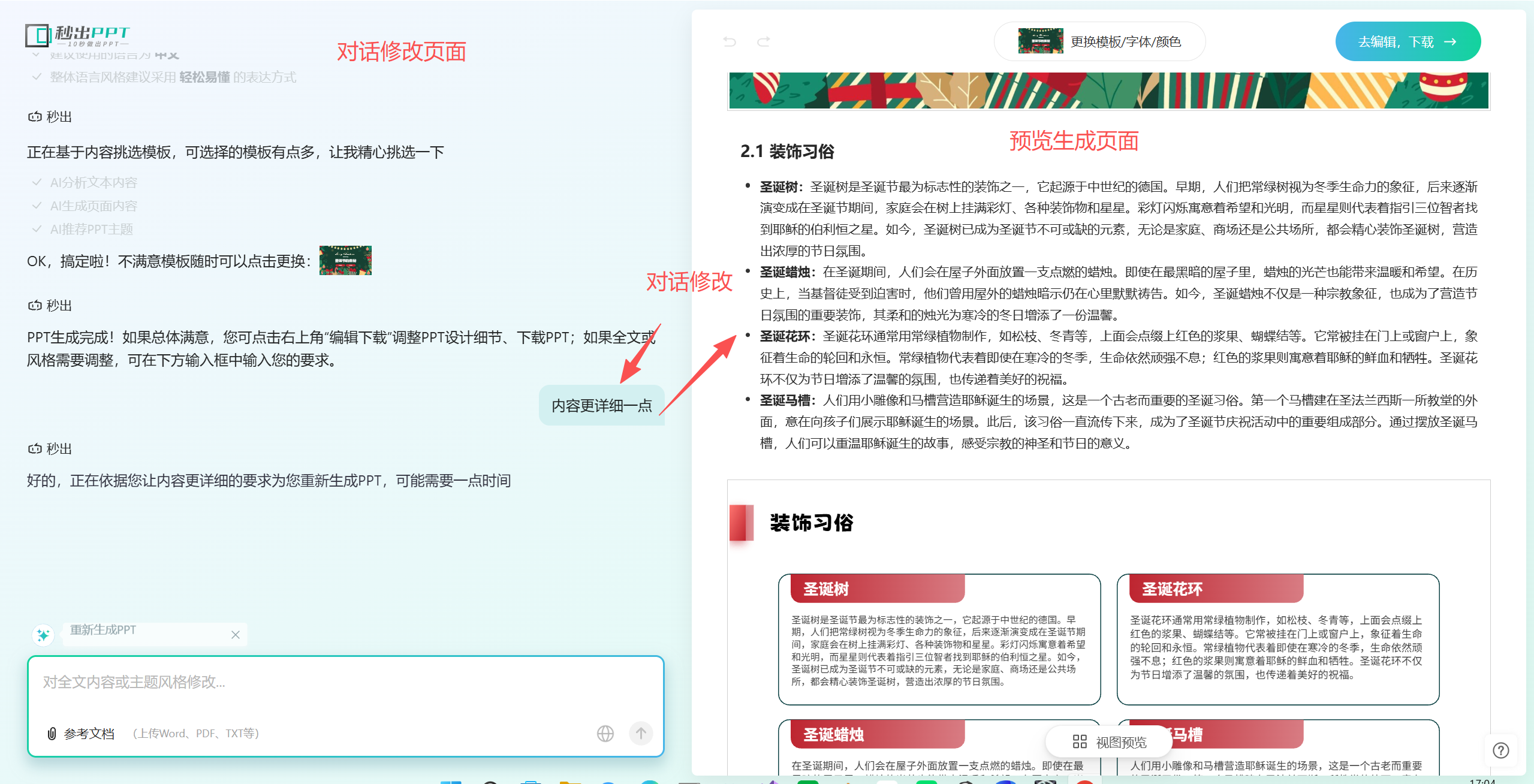Viewport: 1534px width, 784px height.
Task: Open the help question mark icon
Action: [x=1500, y=750]
